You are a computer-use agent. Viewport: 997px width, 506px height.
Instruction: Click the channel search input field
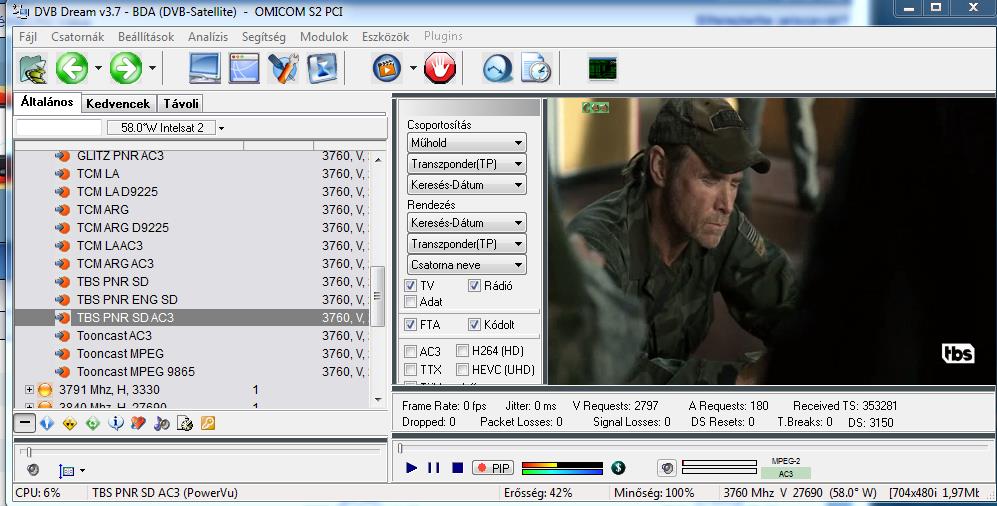[58, 128]
